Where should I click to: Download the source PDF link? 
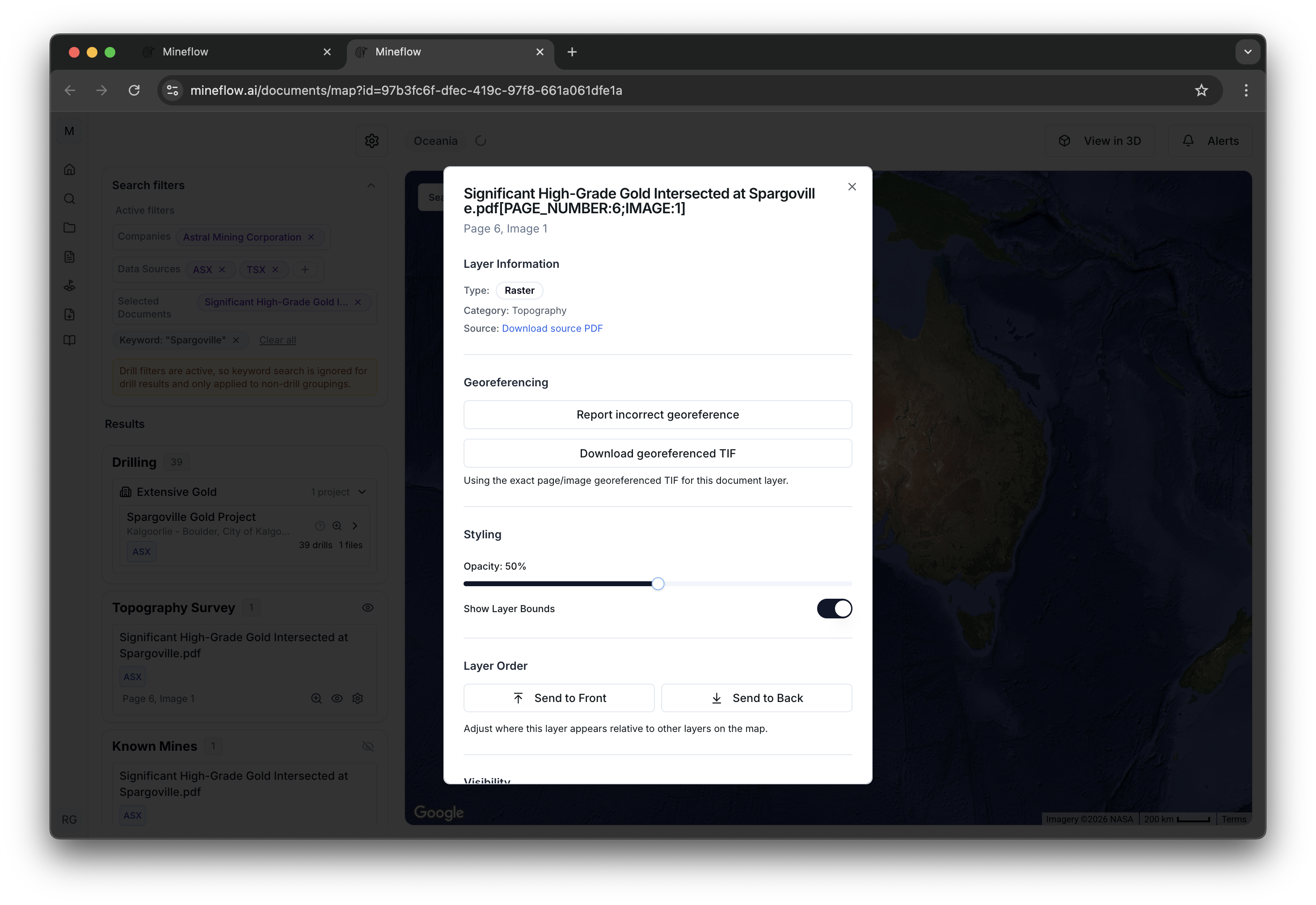pyautogui.click(x=553, y=328)
